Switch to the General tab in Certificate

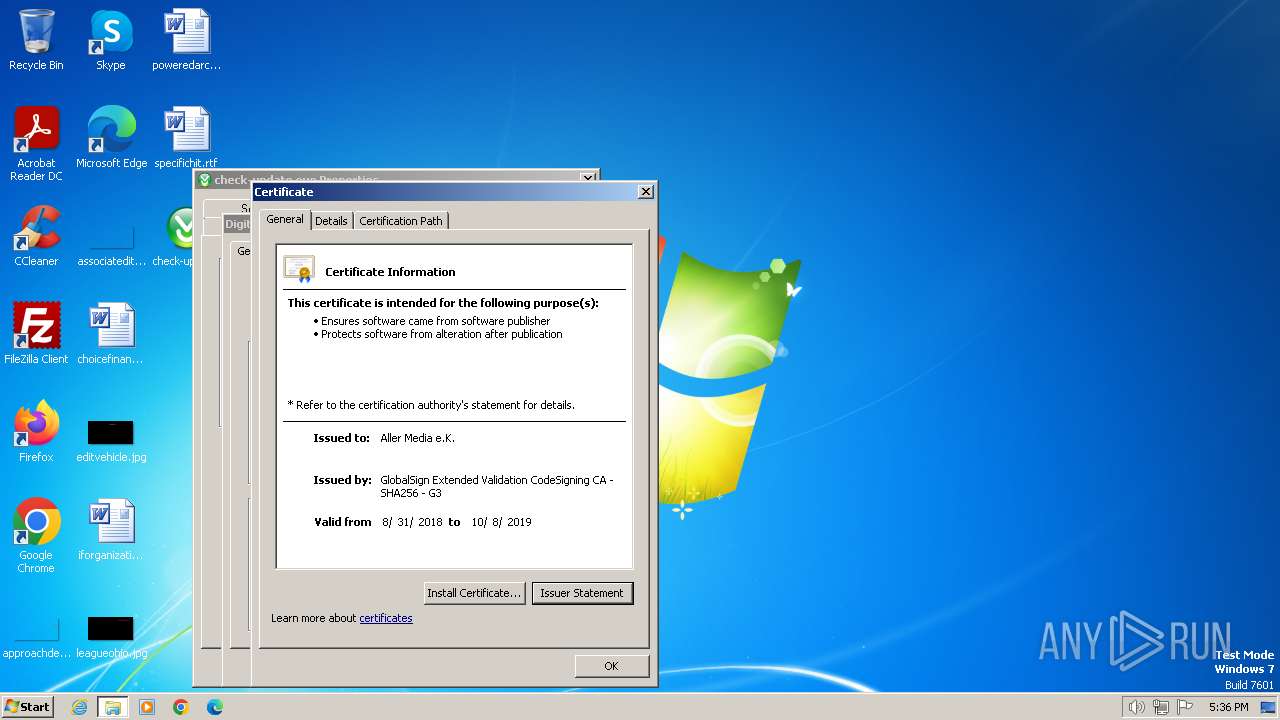point(285,219)
